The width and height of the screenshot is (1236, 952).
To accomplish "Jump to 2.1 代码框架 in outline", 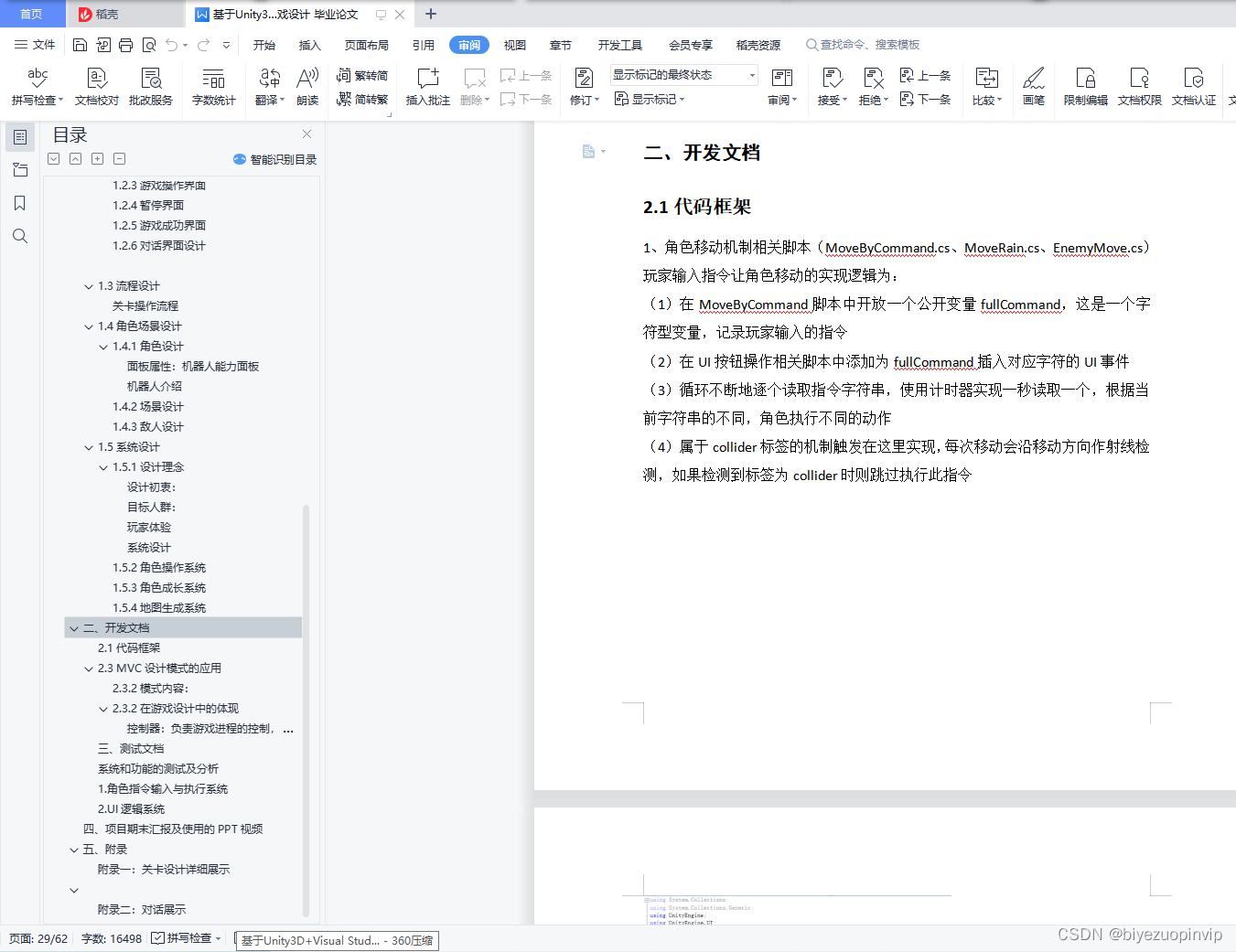I will point(129,648).
